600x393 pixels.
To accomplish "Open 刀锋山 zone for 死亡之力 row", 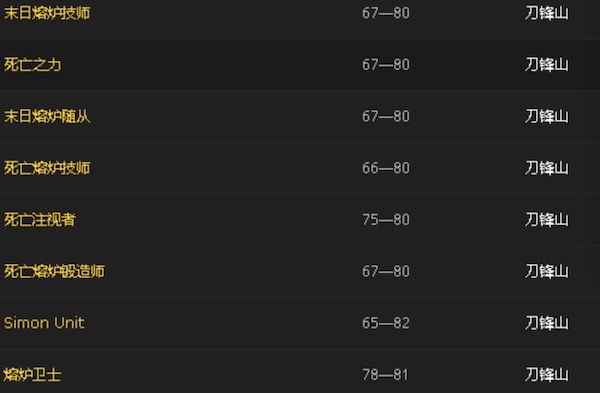I will coord(546,65).
